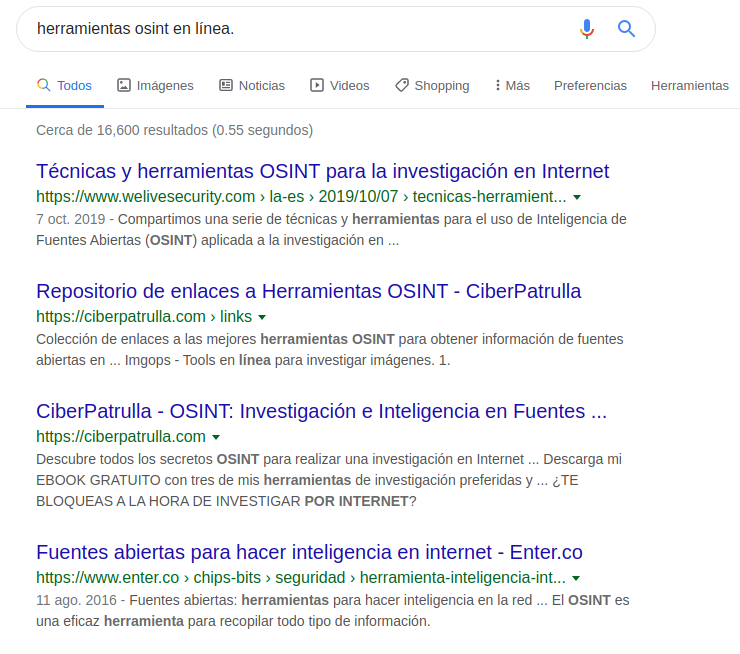Click 'EBOOK GRATUITO' snippet text
740x654 pixels.
98,480
